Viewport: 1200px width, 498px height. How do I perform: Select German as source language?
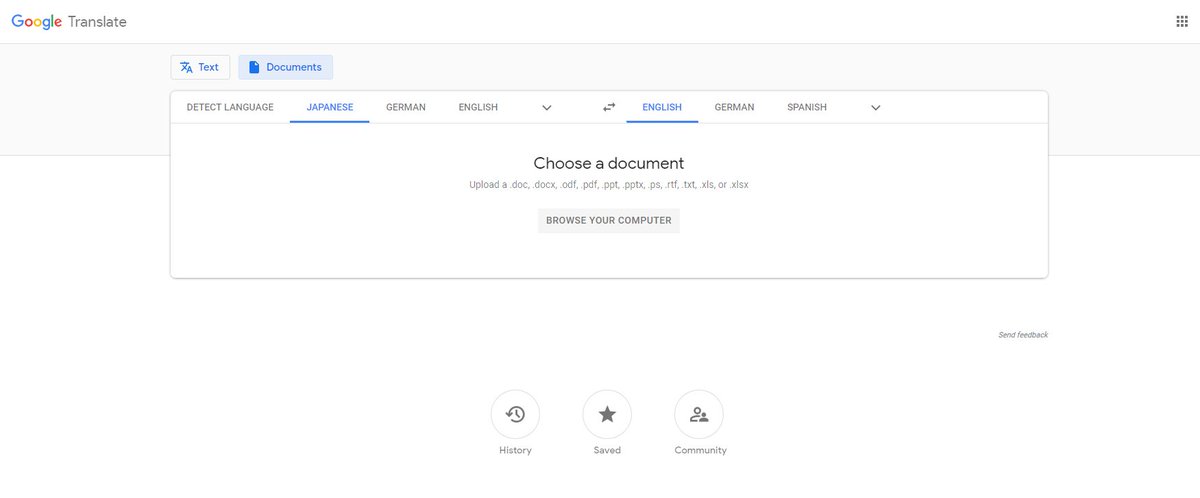[406, 107]
